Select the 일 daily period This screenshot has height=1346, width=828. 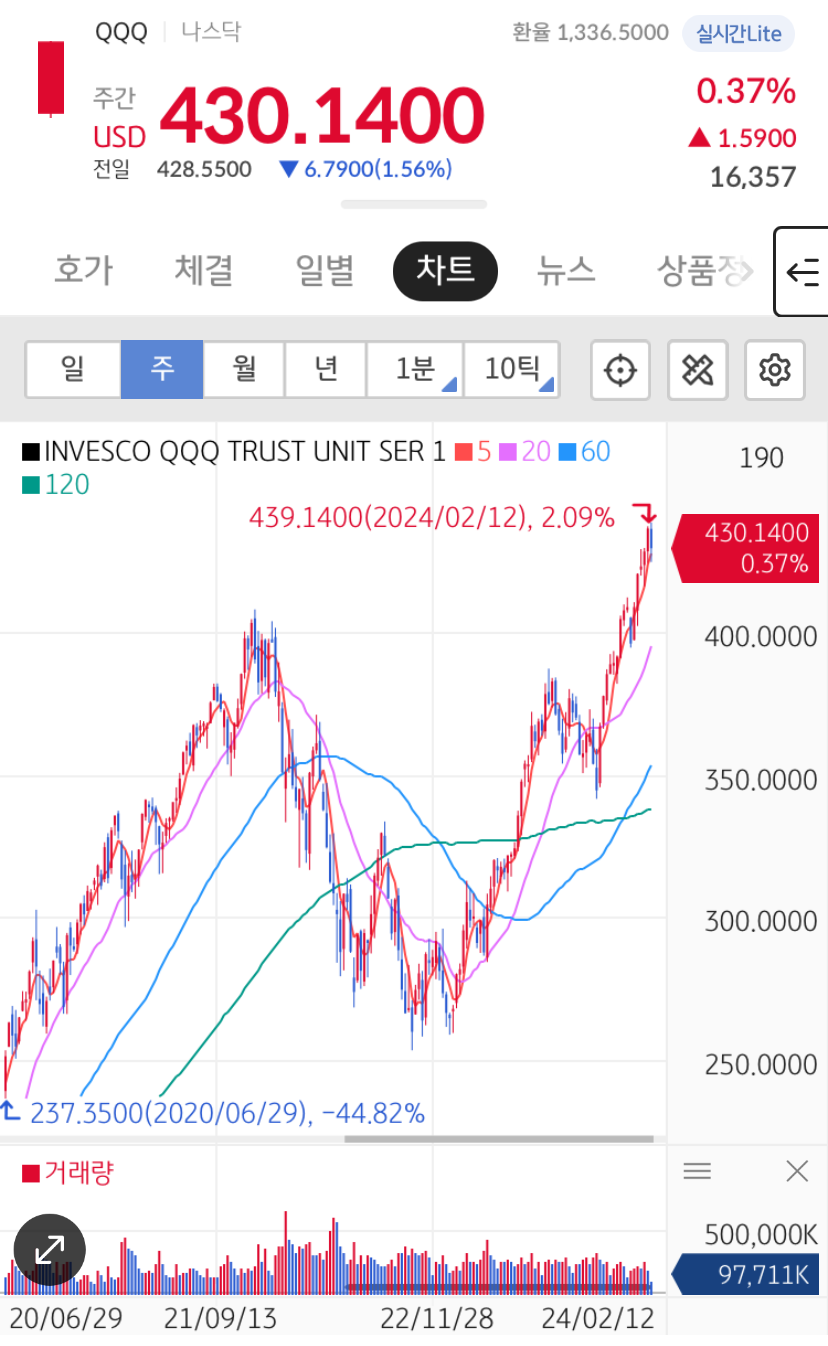73,370
